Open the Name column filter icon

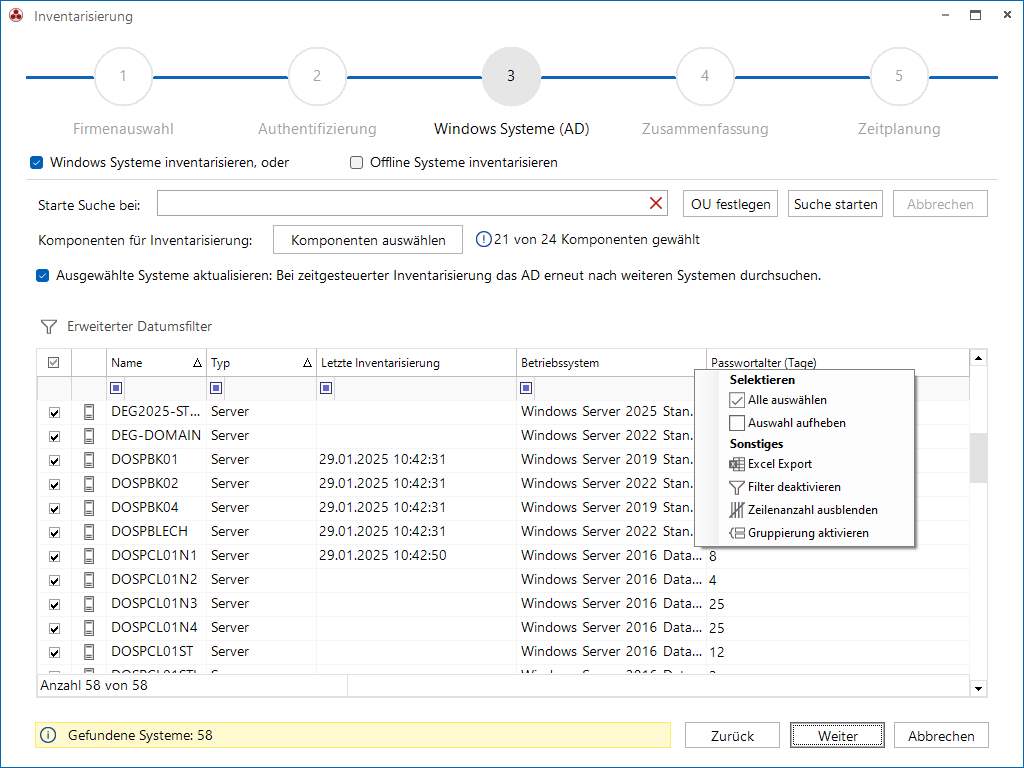[116, 388]
